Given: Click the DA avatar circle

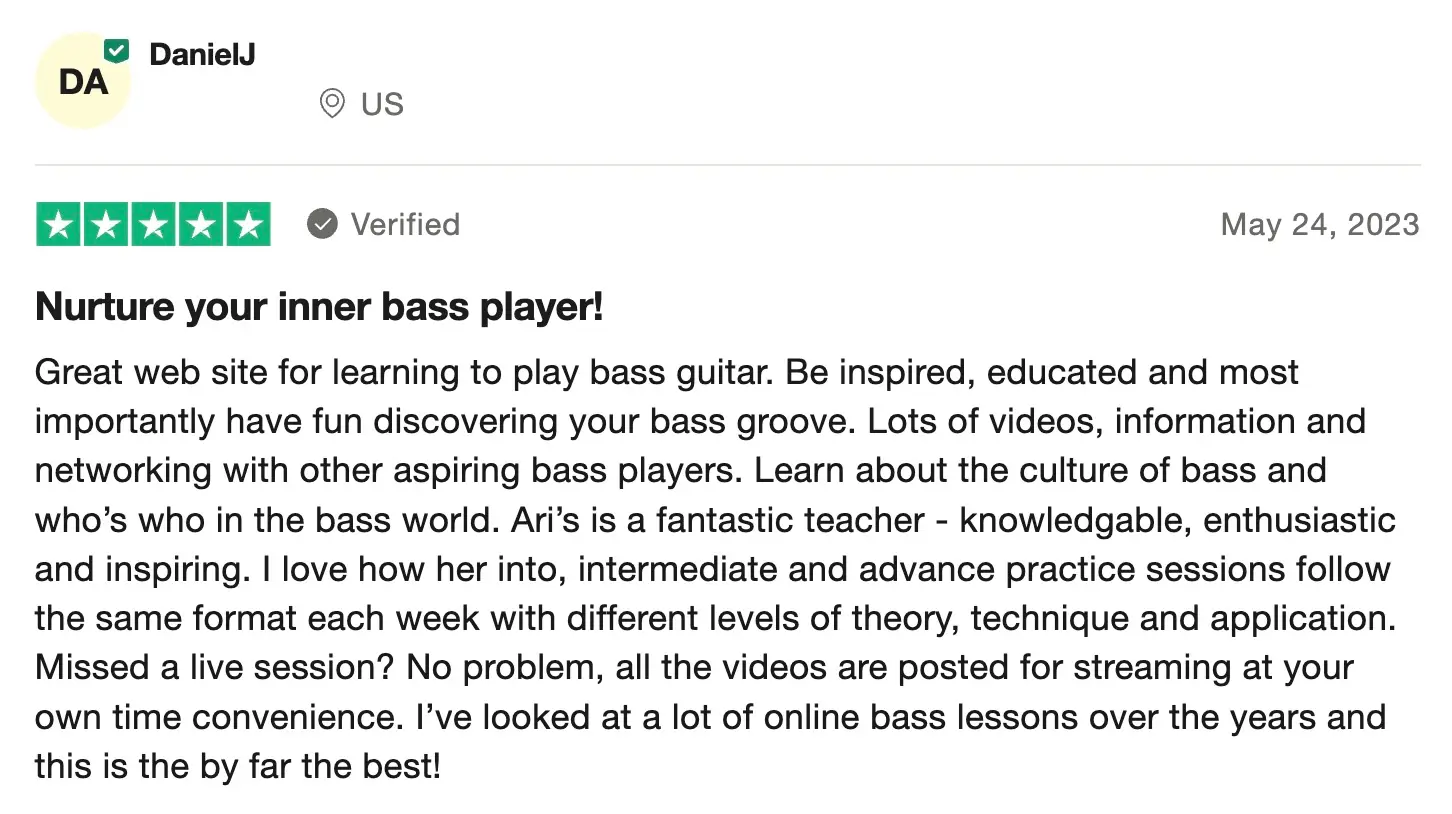Looking at the screenshot, I should 83,81.
